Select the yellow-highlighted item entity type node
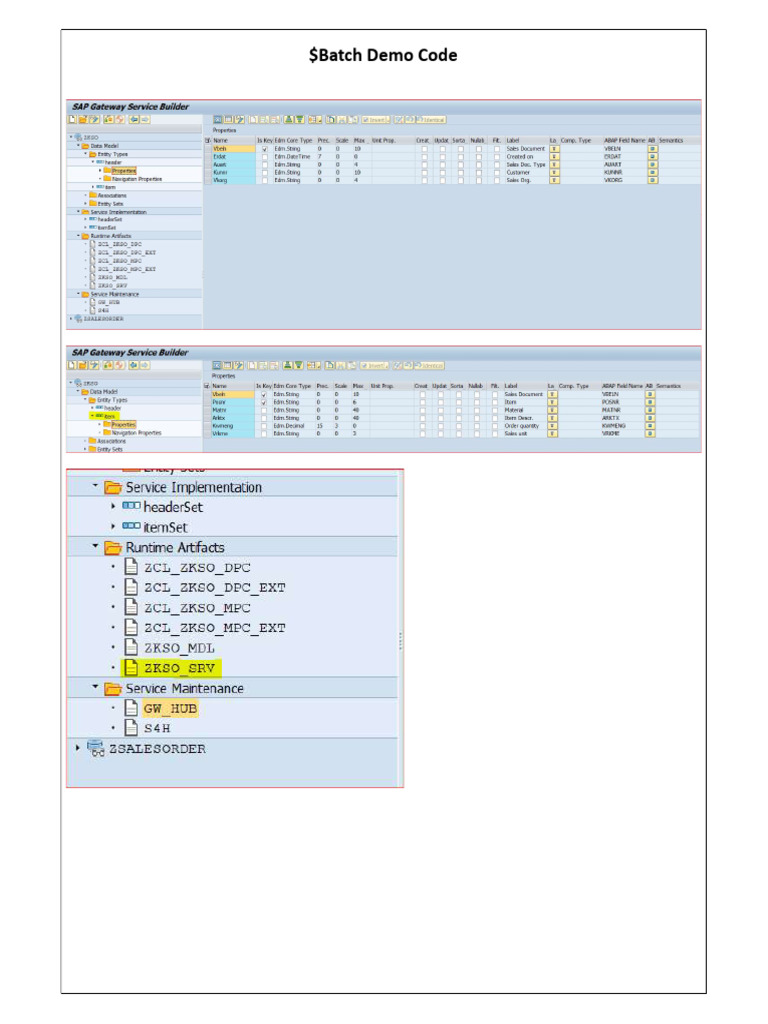768x1024 pixels. pos(105,416)
